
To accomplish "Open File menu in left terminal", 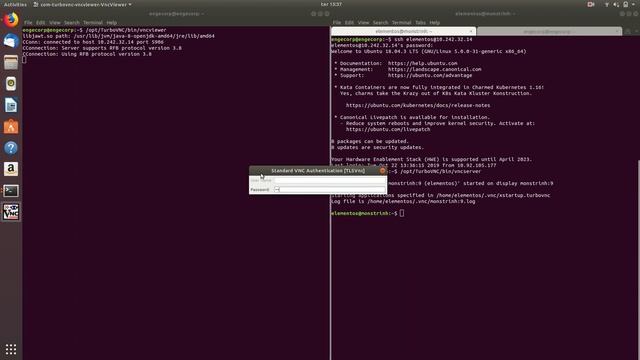I will [x=28, y=23].
